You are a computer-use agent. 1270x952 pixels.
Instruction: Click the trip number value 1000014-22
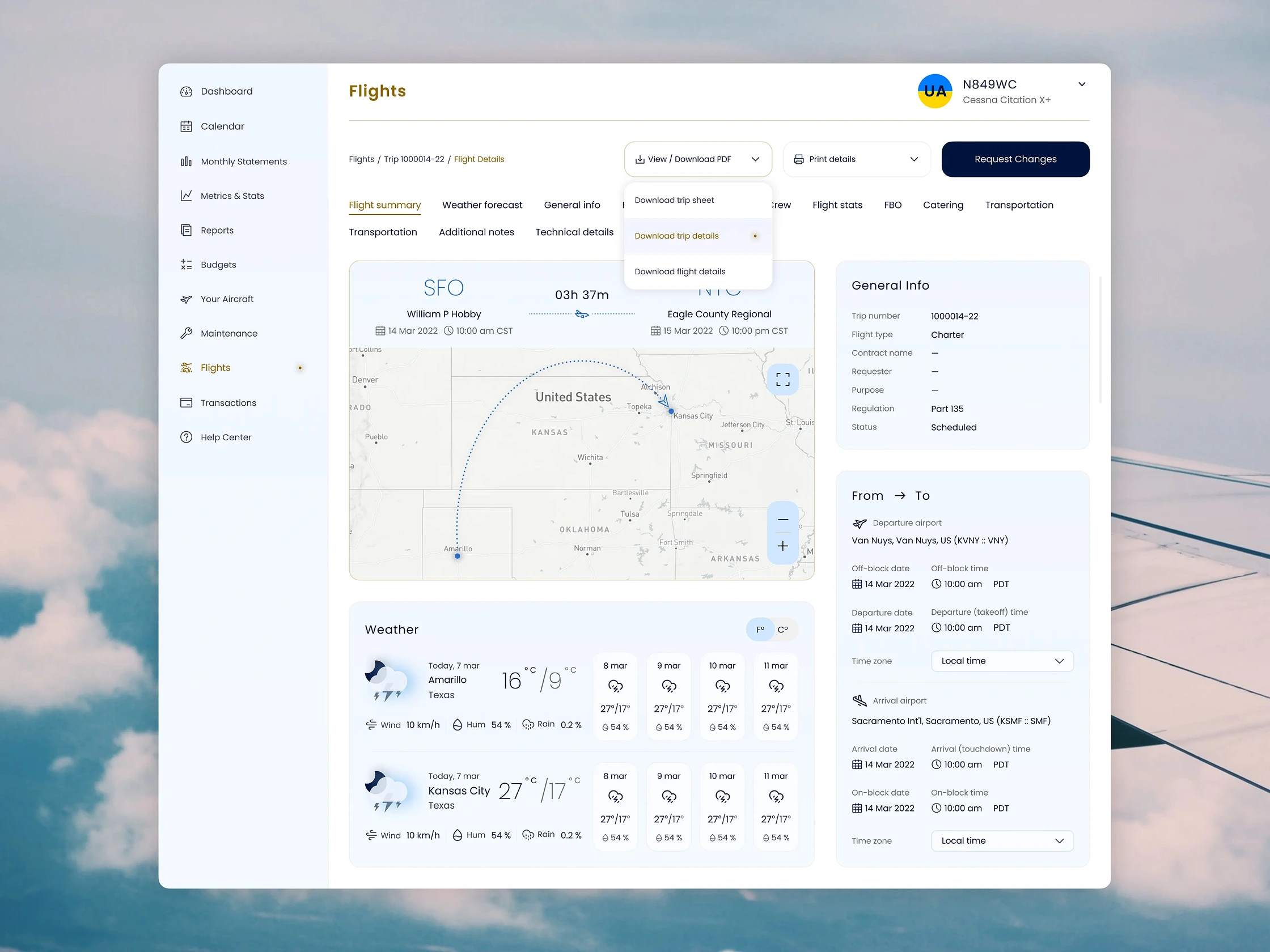954,316
